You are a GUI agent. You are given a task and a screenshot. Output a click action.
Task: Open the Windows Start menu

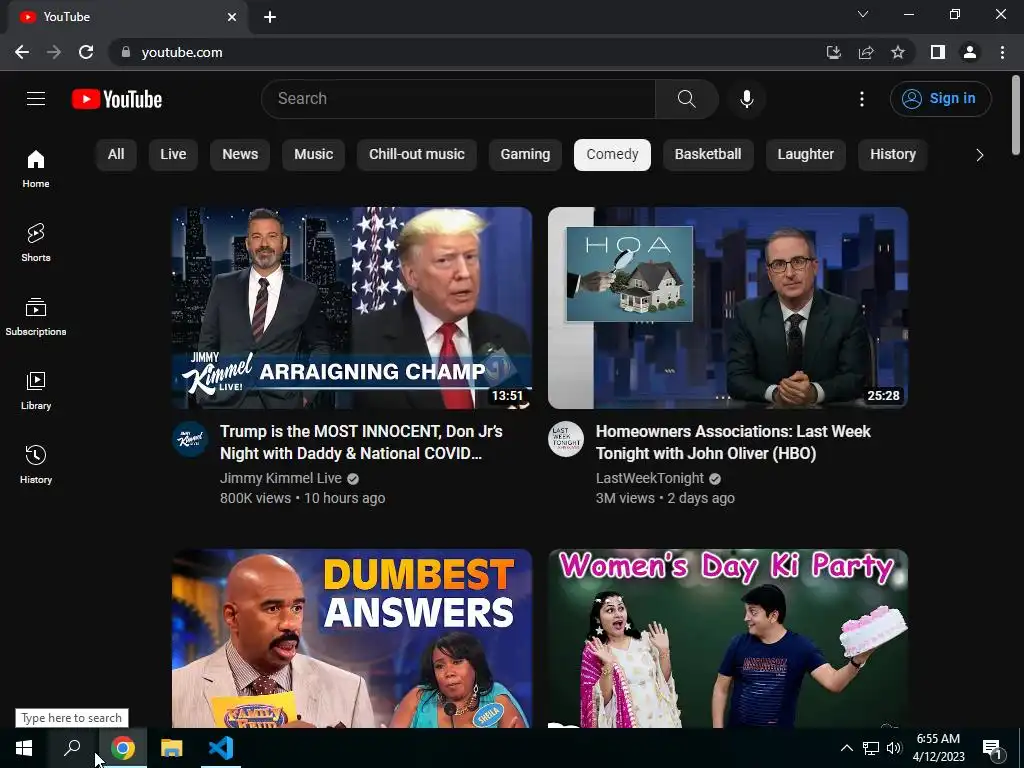point(24,748)
